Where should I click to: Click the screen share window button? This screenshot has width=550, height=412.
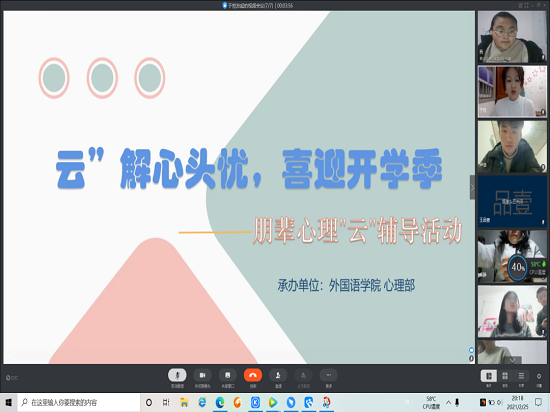(228, 375)
